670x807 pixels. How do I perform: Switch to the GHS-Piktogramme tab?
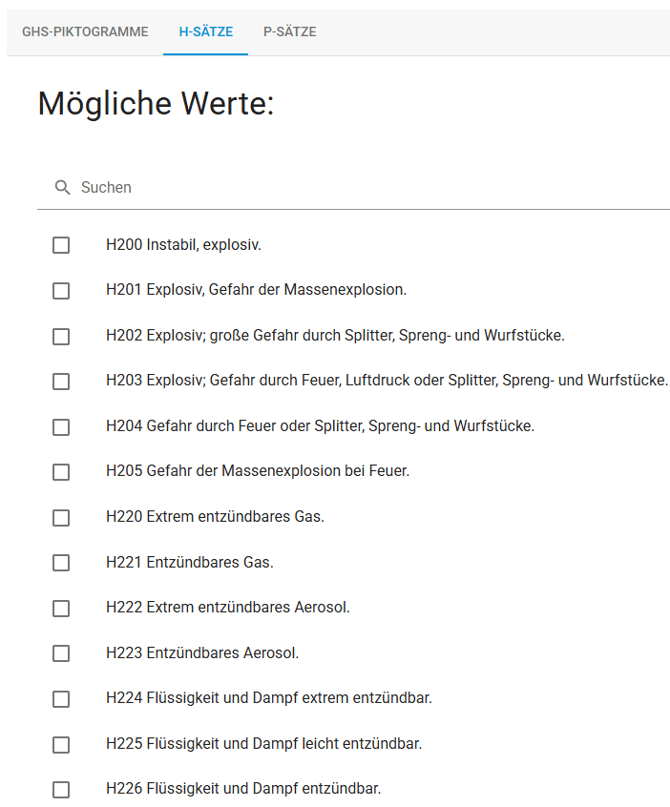pos(85,32)
